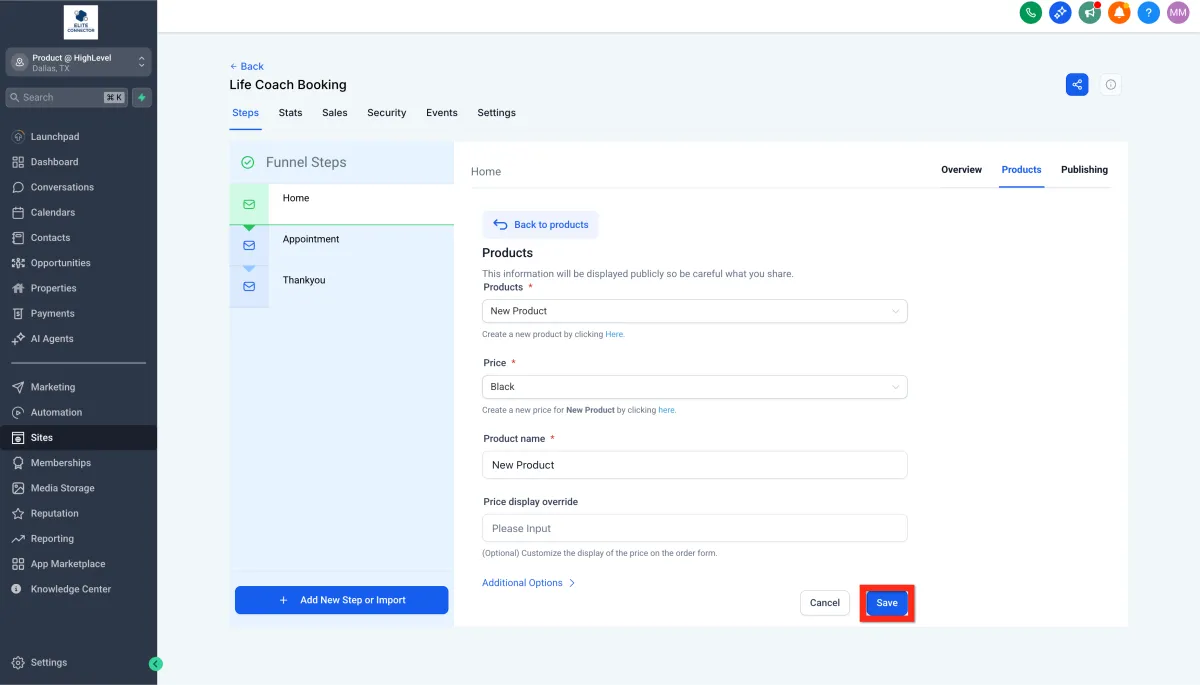The width and height of the screenshot is (1200, 685).
Task: Switch to the Overview tab
Action: click(961, 170)
